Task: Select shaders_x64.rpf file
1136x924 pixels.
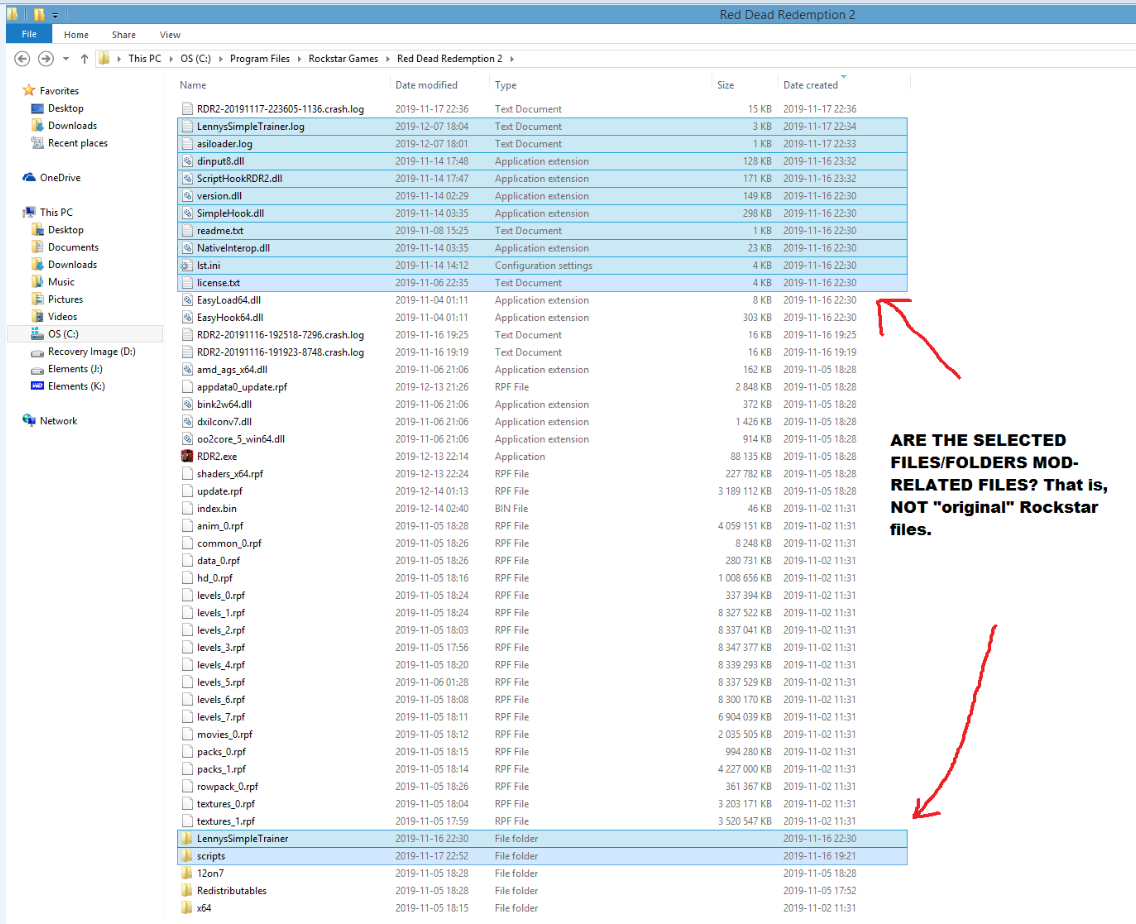Action: pos(542,474)
